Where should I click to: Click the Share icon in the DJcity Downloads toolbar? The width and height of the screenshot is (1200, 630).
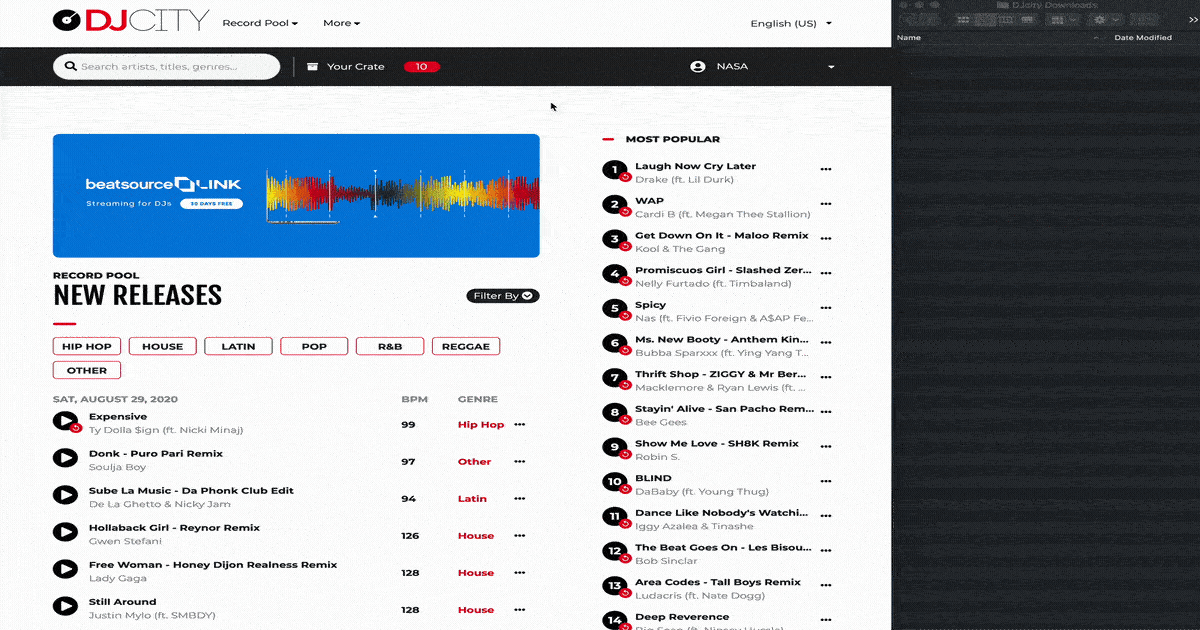pos(1142,19)
